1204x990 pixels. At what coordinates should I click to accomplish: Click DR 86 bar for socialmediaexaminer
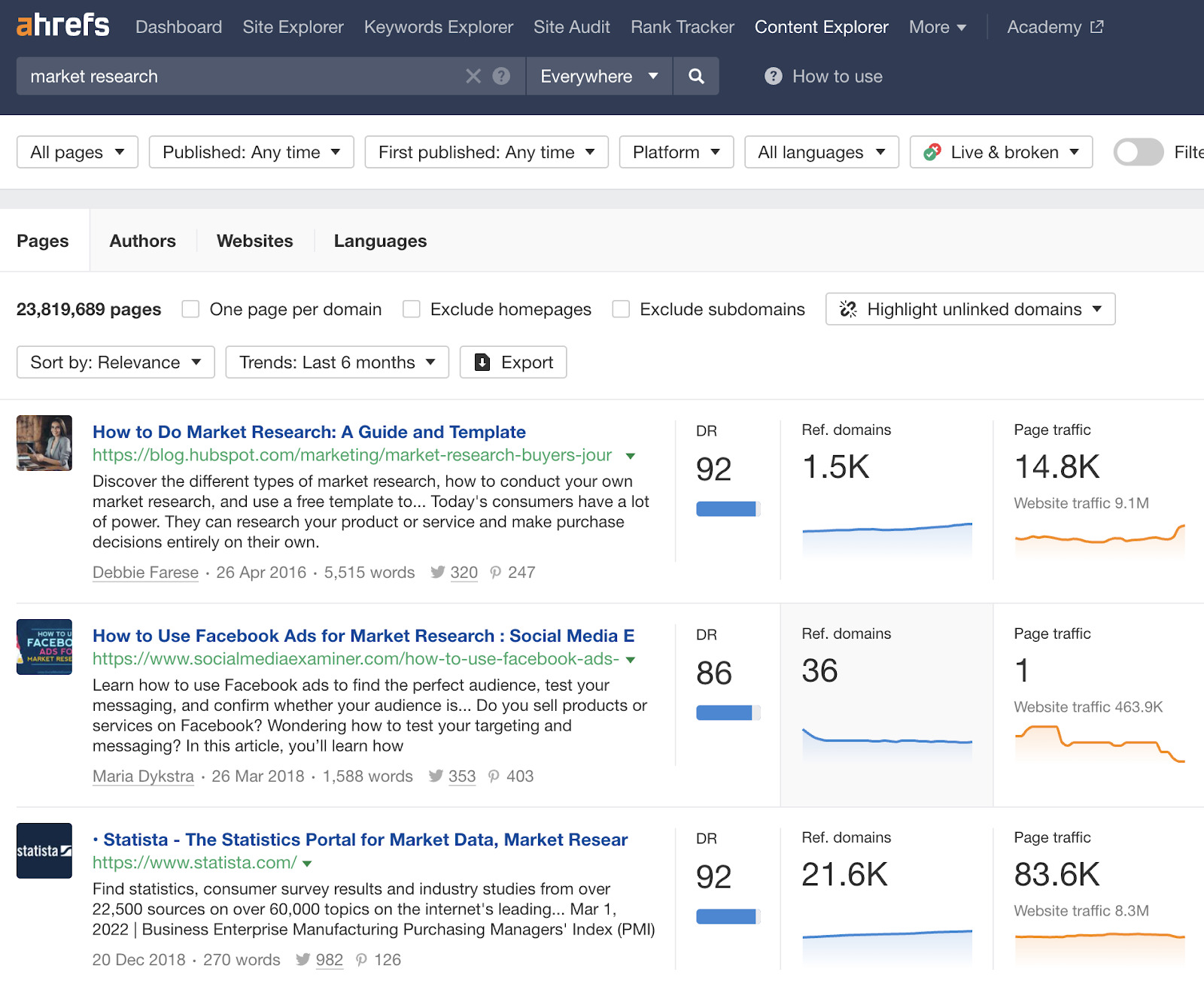728,713
